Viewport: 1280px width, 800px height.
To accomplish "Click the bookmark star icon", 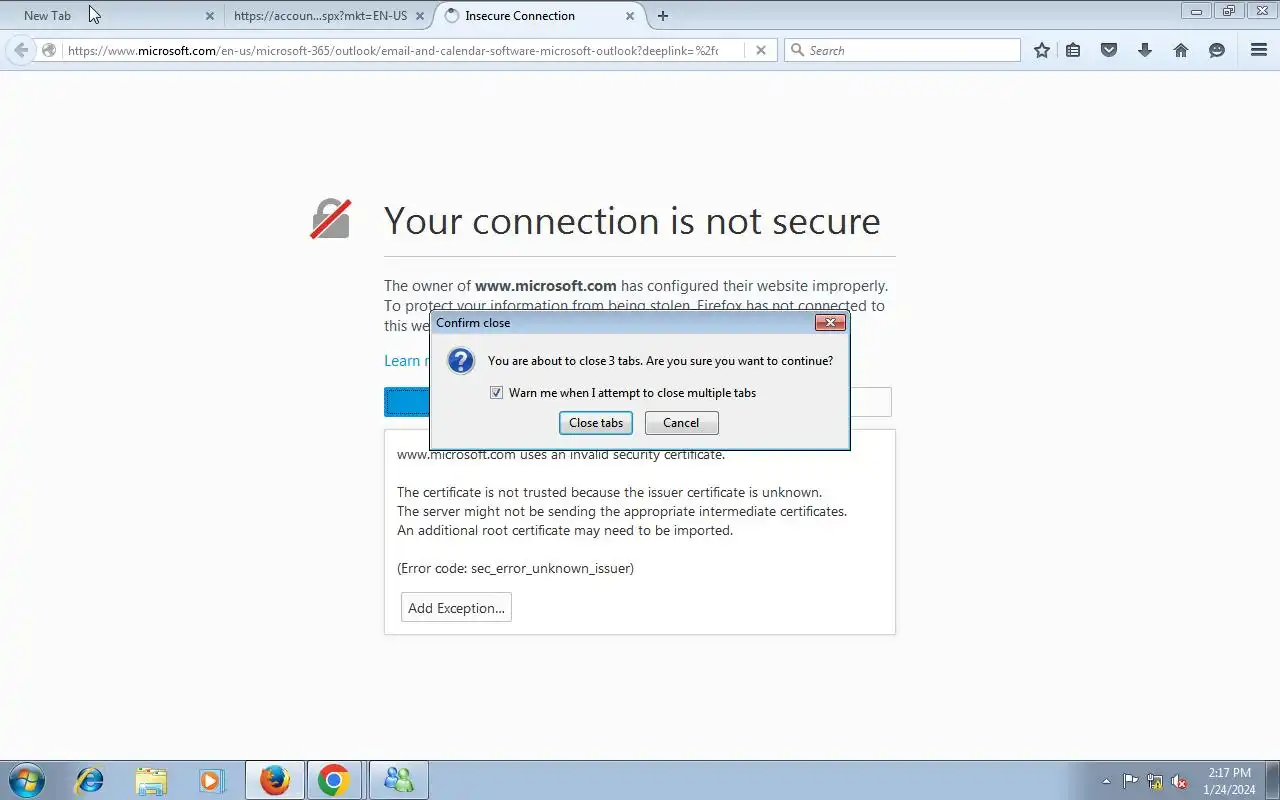I will point(1042,50).
